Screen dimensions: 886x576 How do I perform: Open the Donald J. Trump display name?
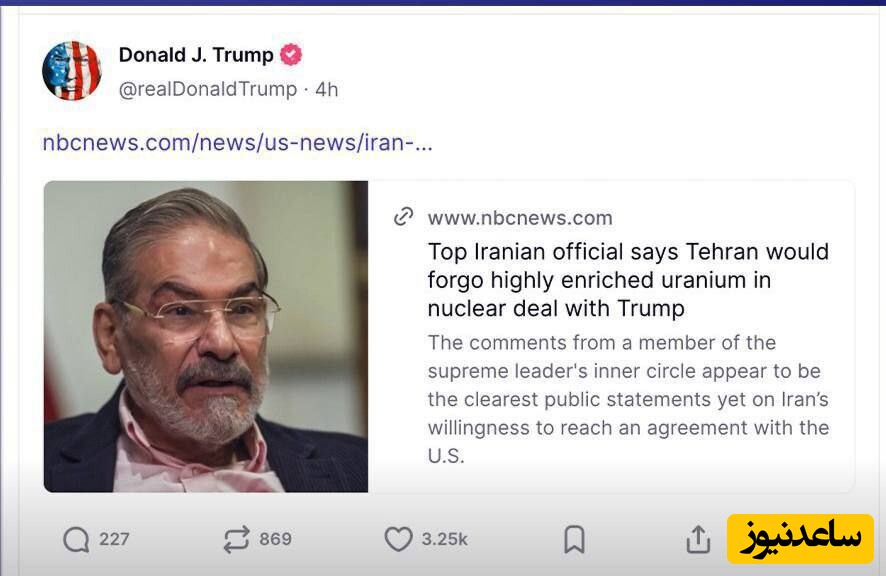point(196,55)
